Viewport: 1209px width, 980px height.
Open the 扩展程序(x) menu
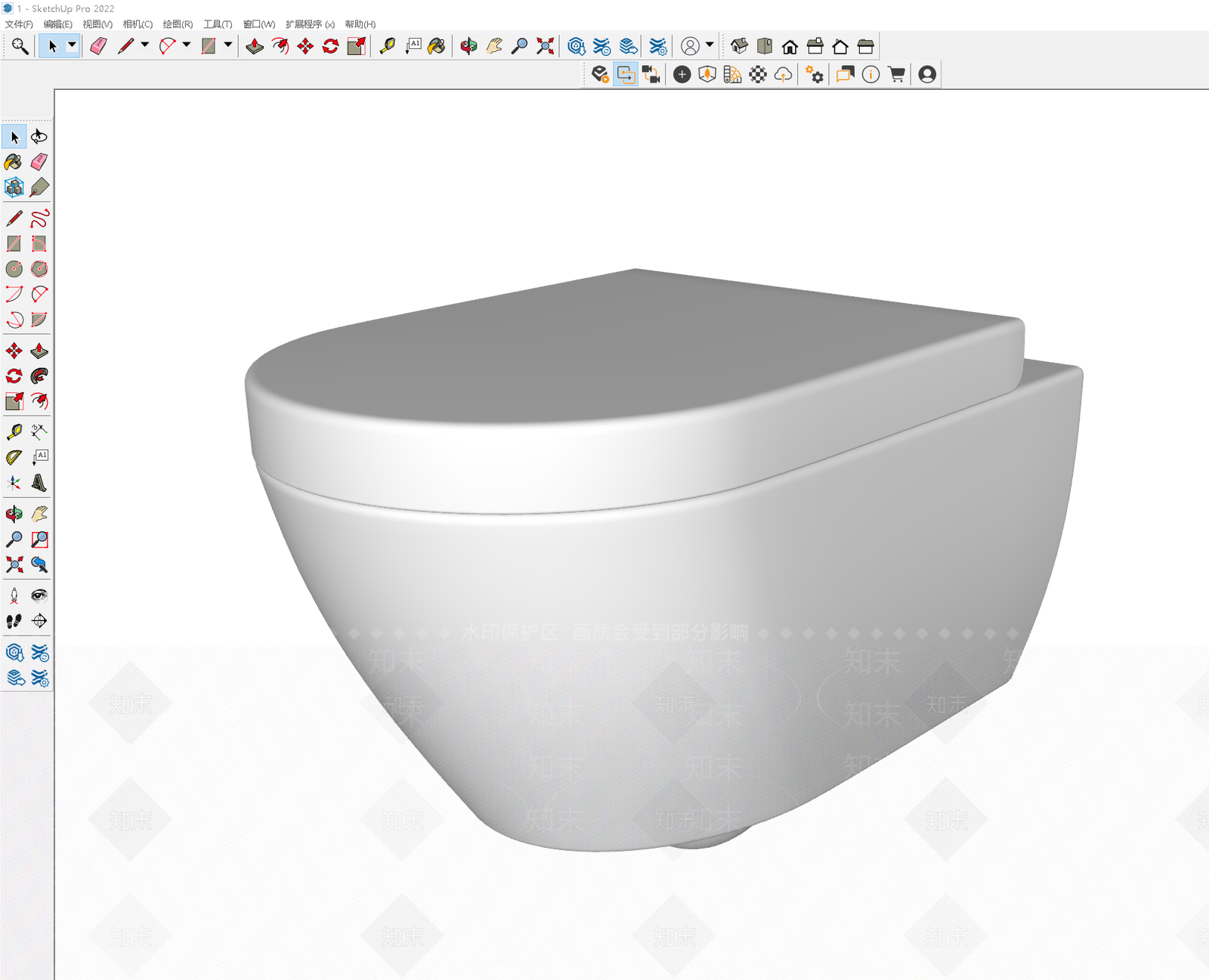[x=310, y=24]
